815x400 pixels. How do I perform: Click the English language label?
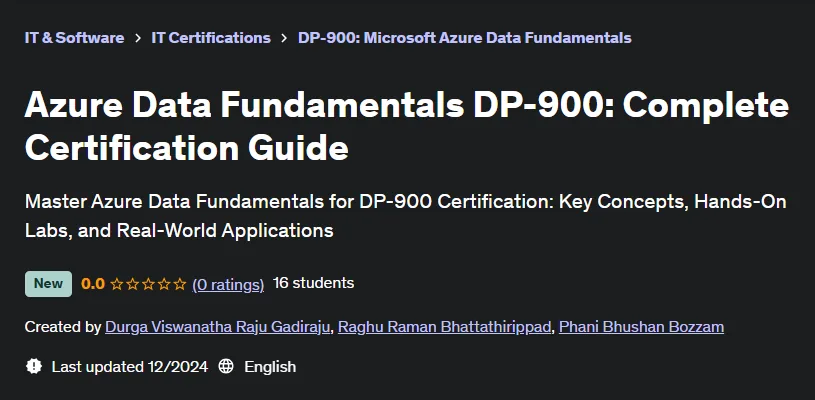tap(270, 367)
